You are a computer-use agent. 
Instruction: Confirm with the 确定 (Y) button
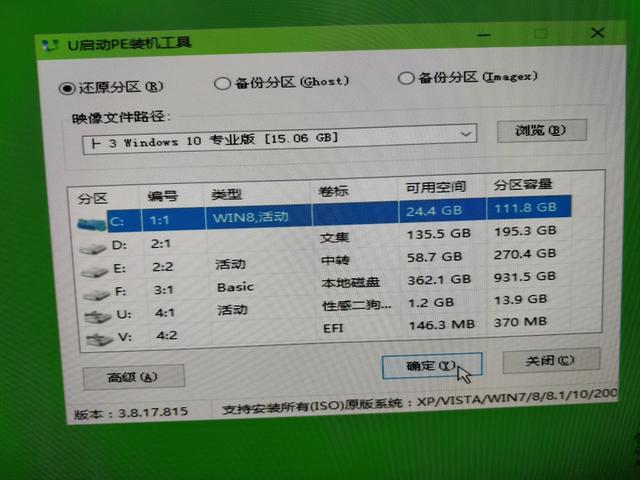click(432, 366)
